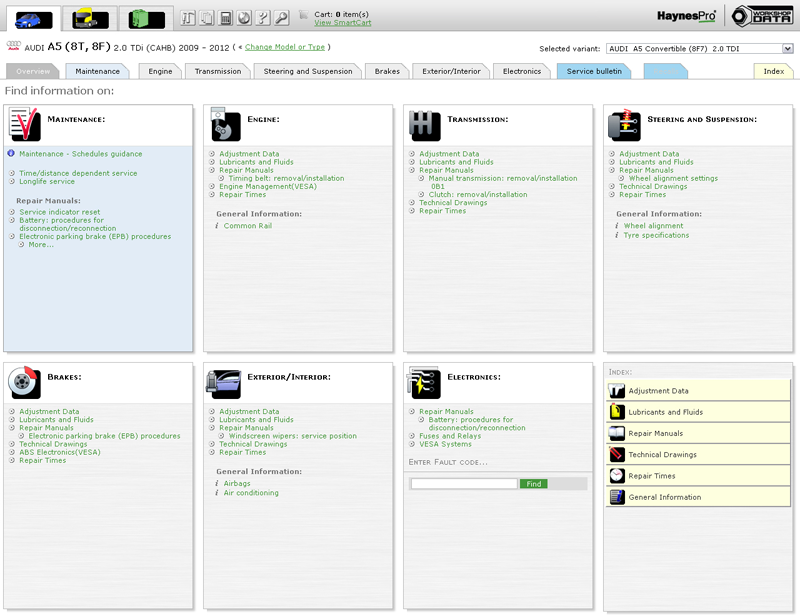Image resolution: width=800 pixels, height=616 pixels.
Task: Select the blue car vehicle tab
Action: click(x=30, y=18)
